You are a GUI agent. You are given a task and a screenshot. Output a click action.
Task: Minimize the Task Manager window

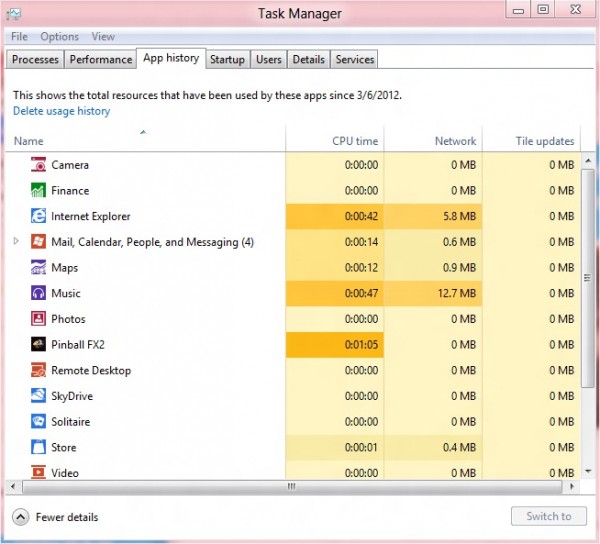518,10
